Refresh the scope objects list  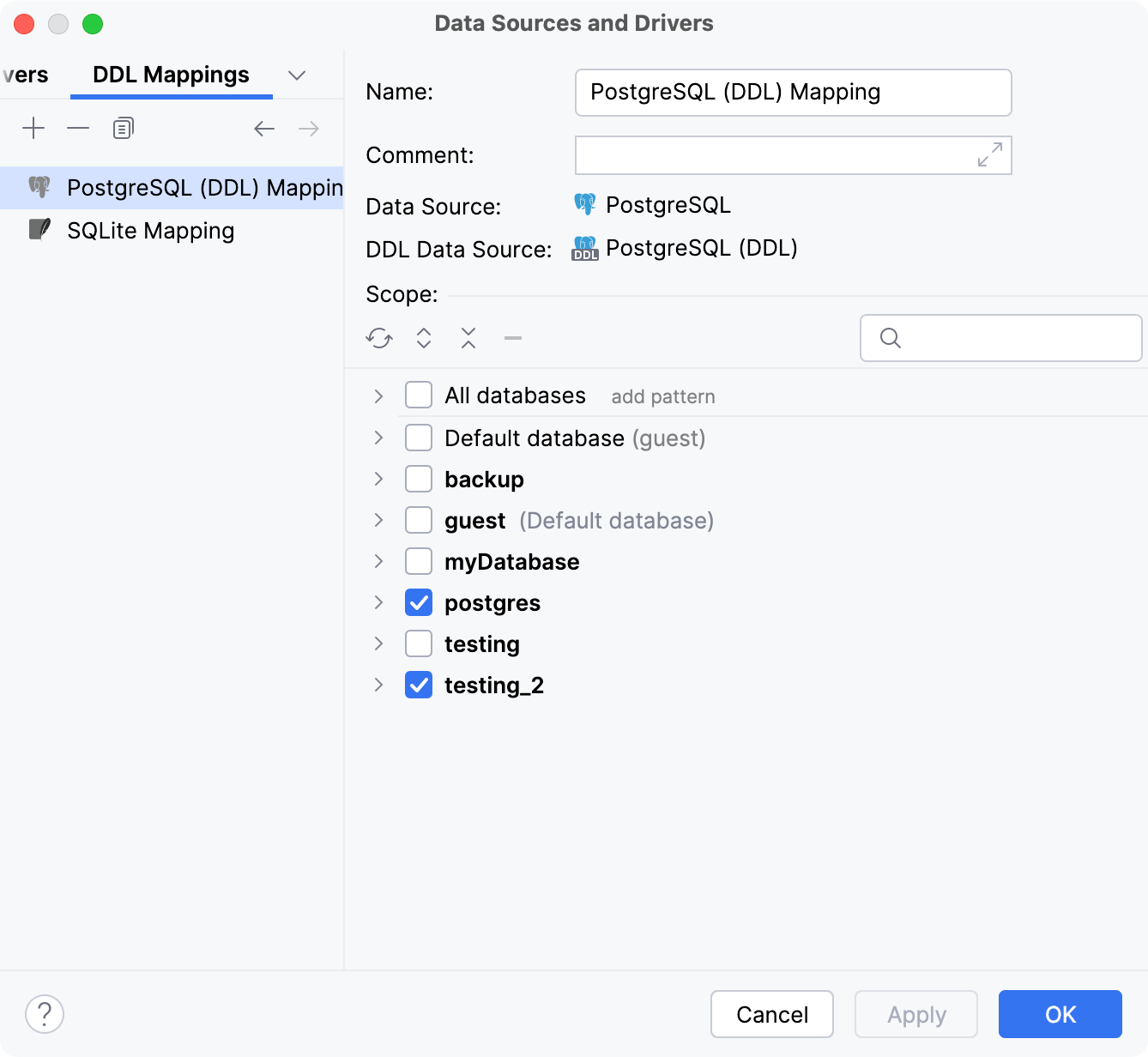378,338
